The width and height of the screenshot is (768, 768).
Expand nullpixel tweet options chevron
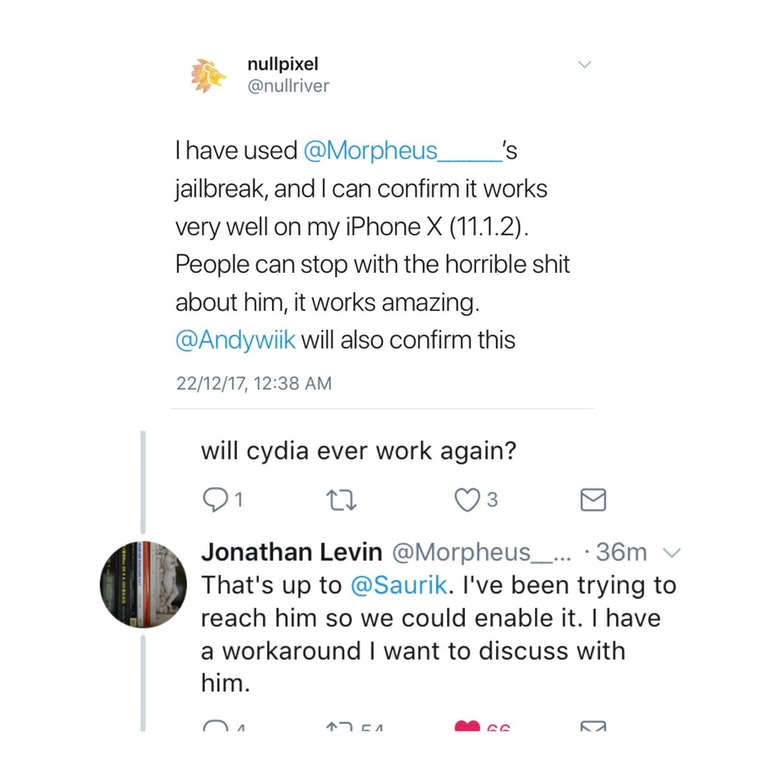click(584, 65)
